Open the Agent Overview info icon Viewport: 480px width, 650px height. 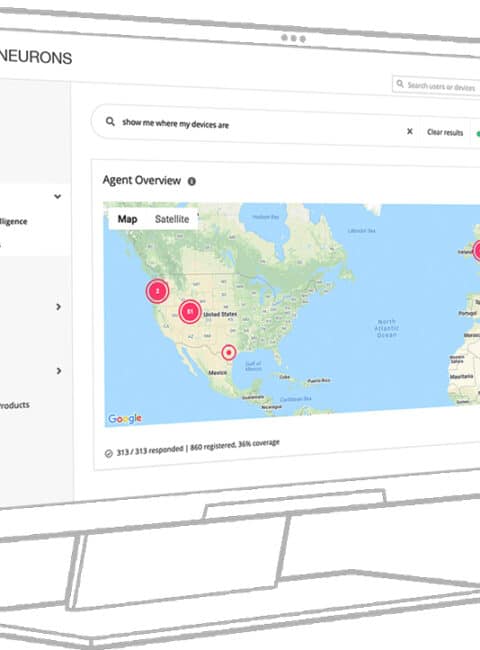click(192, 181)
